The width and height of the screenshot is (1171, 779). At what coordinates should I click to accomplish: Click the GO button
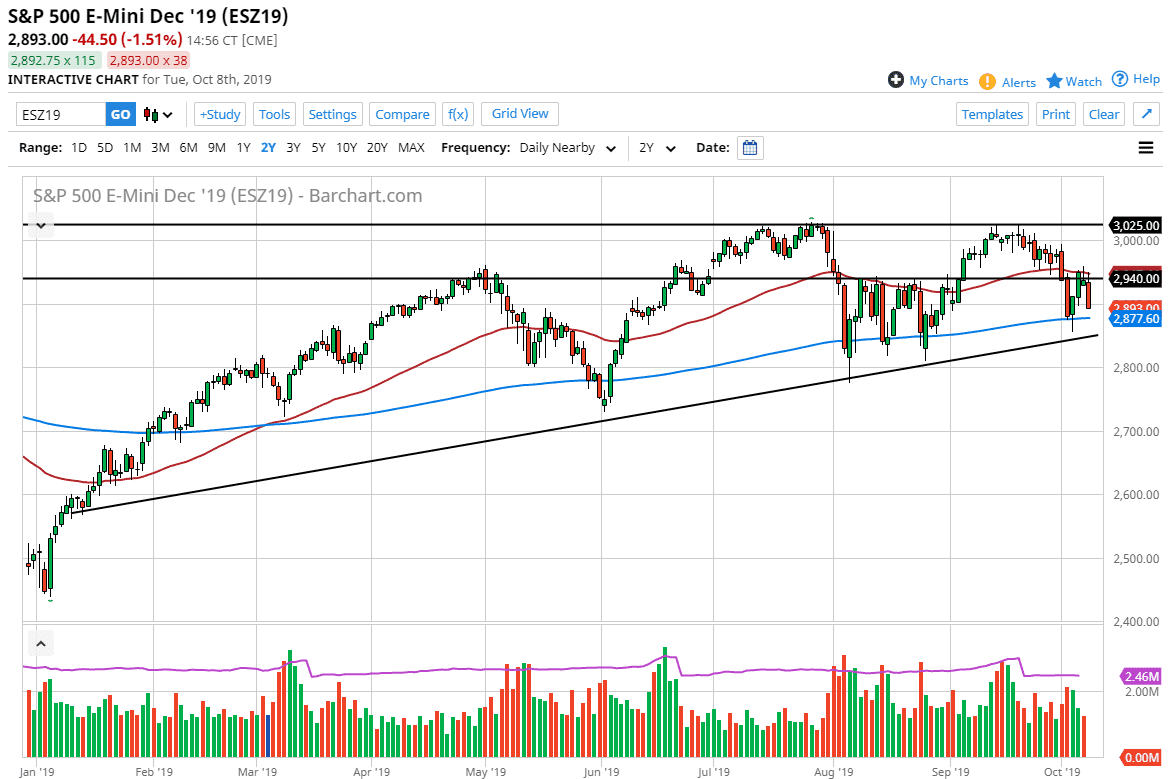coord(119,114)
